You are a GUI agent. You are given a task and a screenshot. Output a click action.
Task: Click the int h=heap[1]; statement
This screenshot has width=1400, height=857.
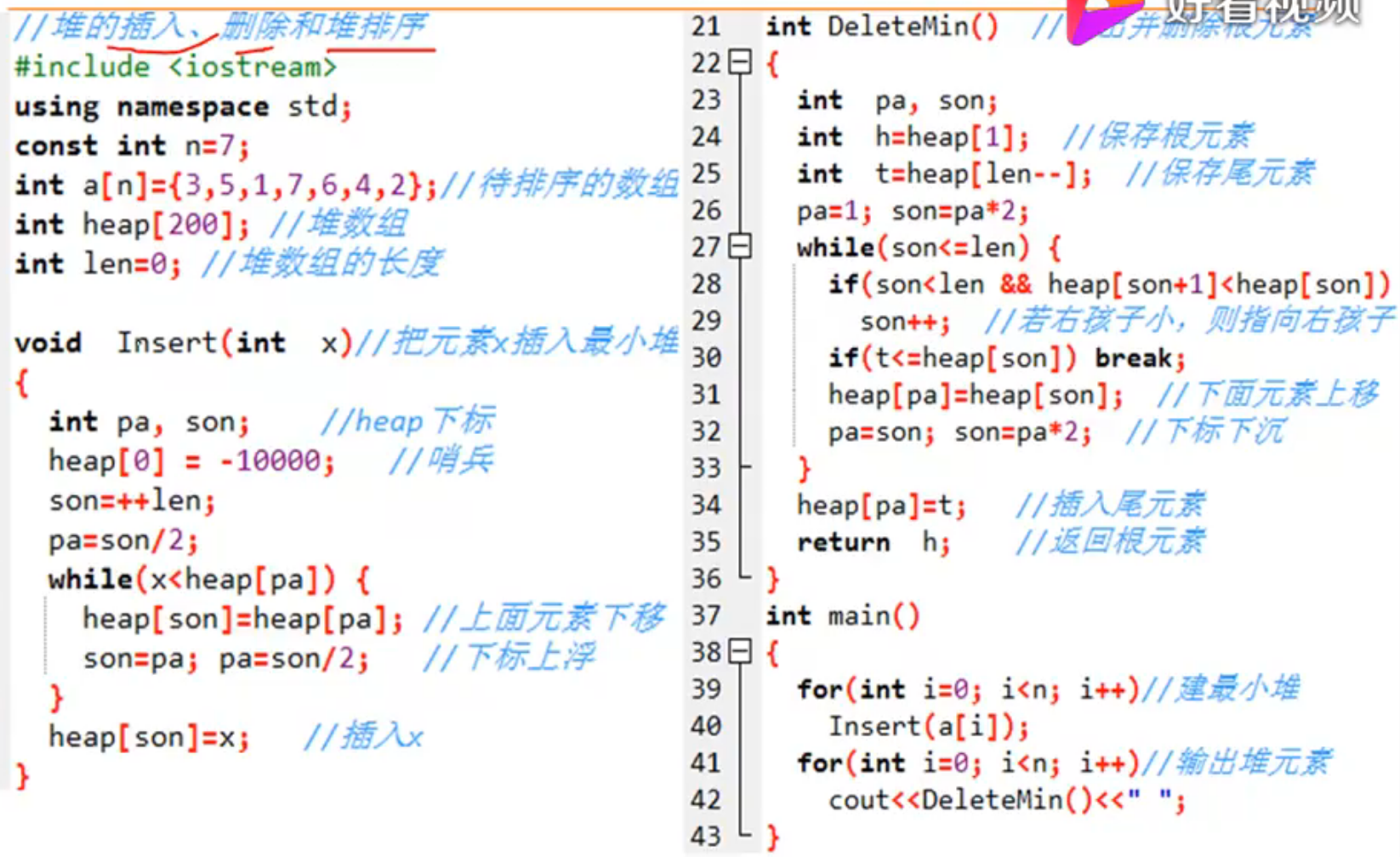(913, 136)
